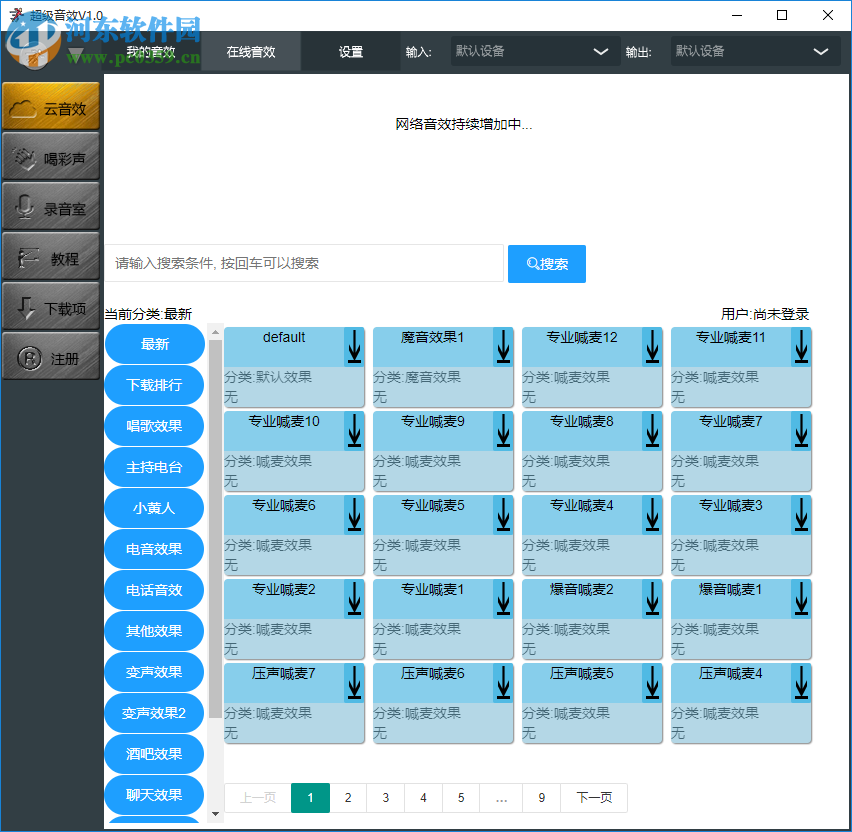This screenshot has height=832, width=852.
Task: Open the 设置 settings tab
Action: [x=349, y=51]
